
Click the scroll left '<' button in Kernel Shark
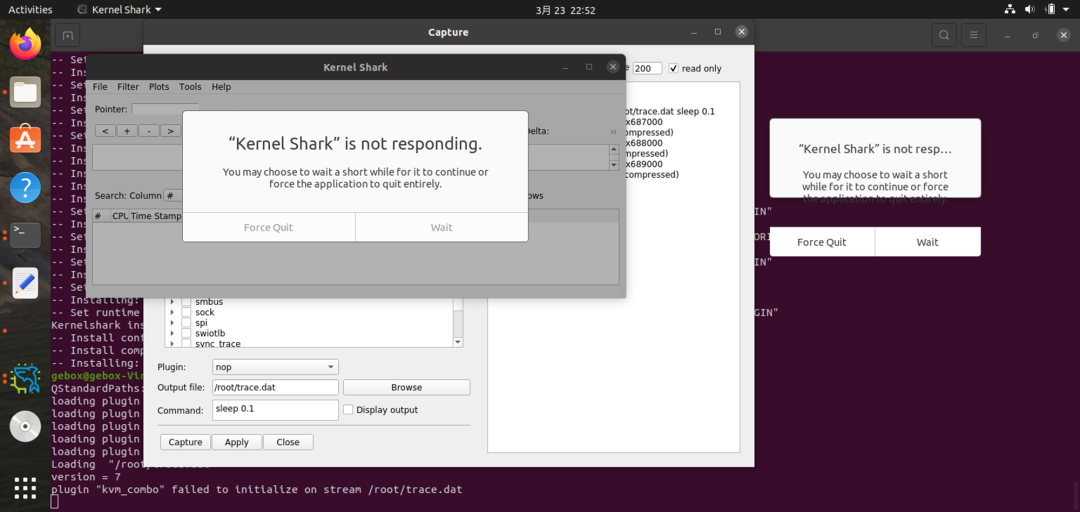point(105,131)
